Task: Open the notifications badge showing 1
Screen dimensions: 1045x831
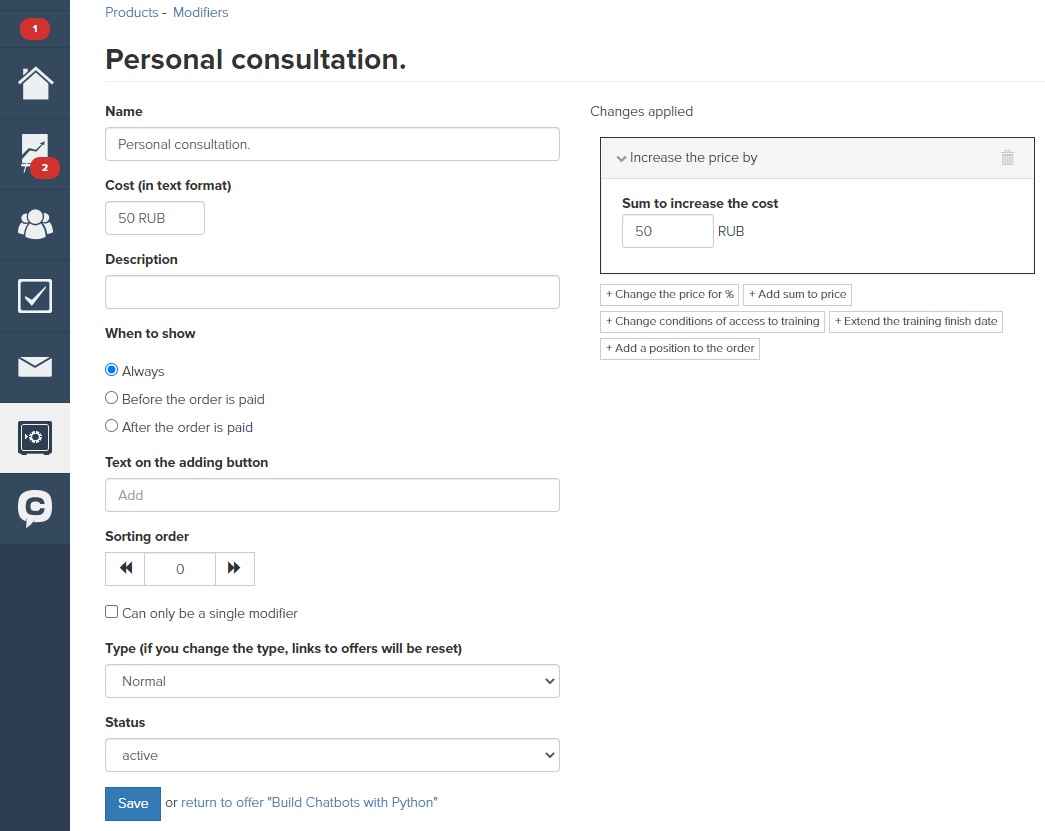Action: (35, 29)
